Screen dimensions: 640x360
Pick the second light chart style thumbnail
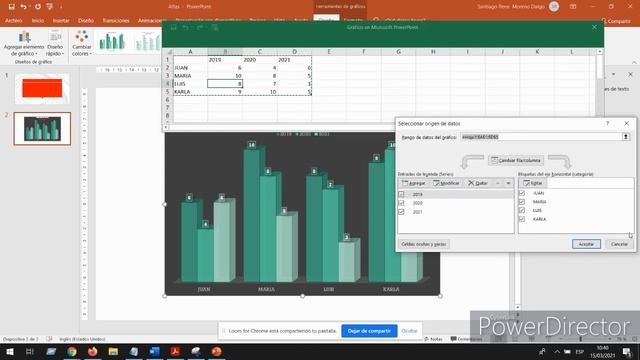coord(148,42)
